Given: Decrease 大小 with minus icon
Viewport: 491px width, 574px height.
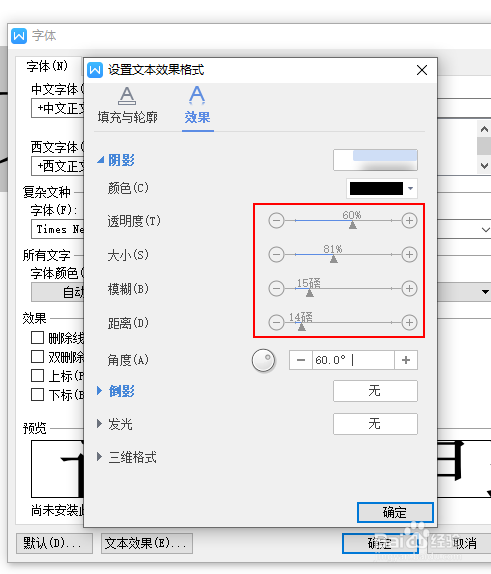Looking at the screenshot, I should (276, 255).
